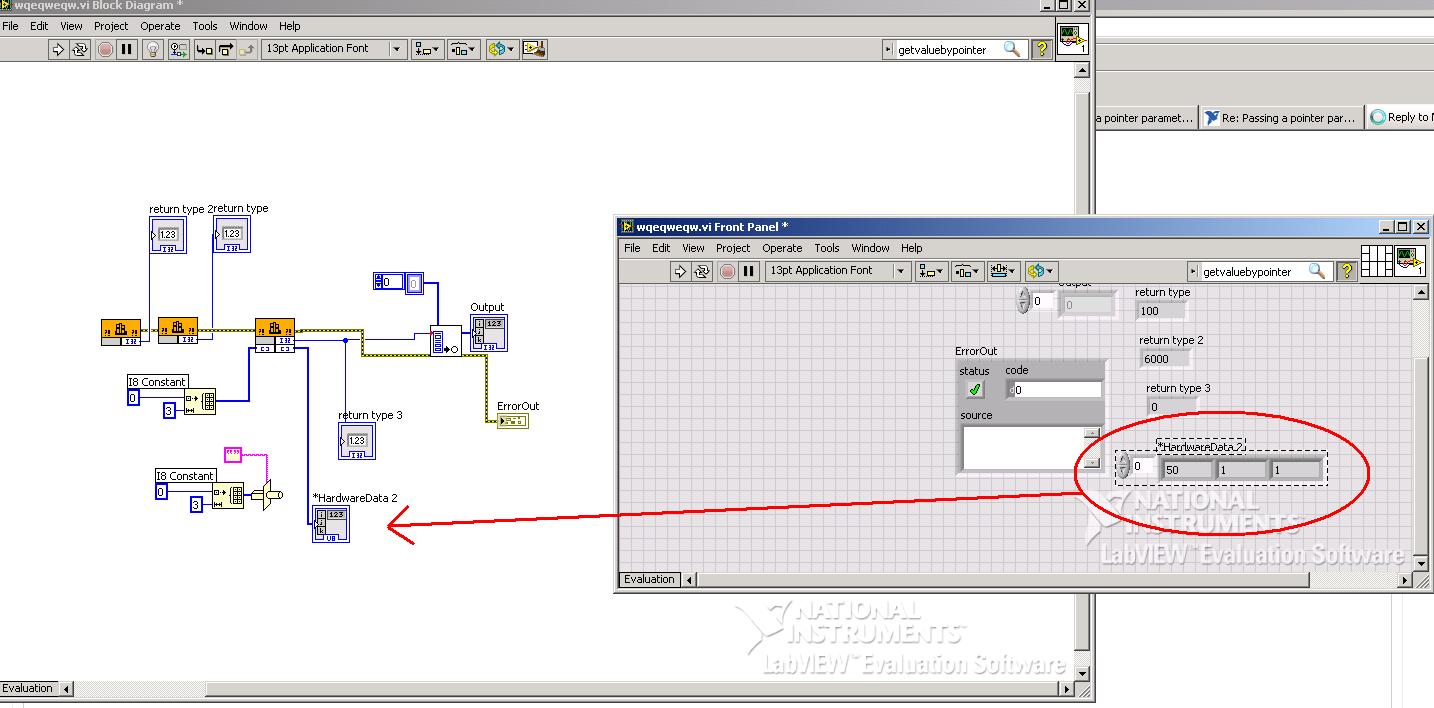Click Step Into on Block Diagram toolbar

204,49
